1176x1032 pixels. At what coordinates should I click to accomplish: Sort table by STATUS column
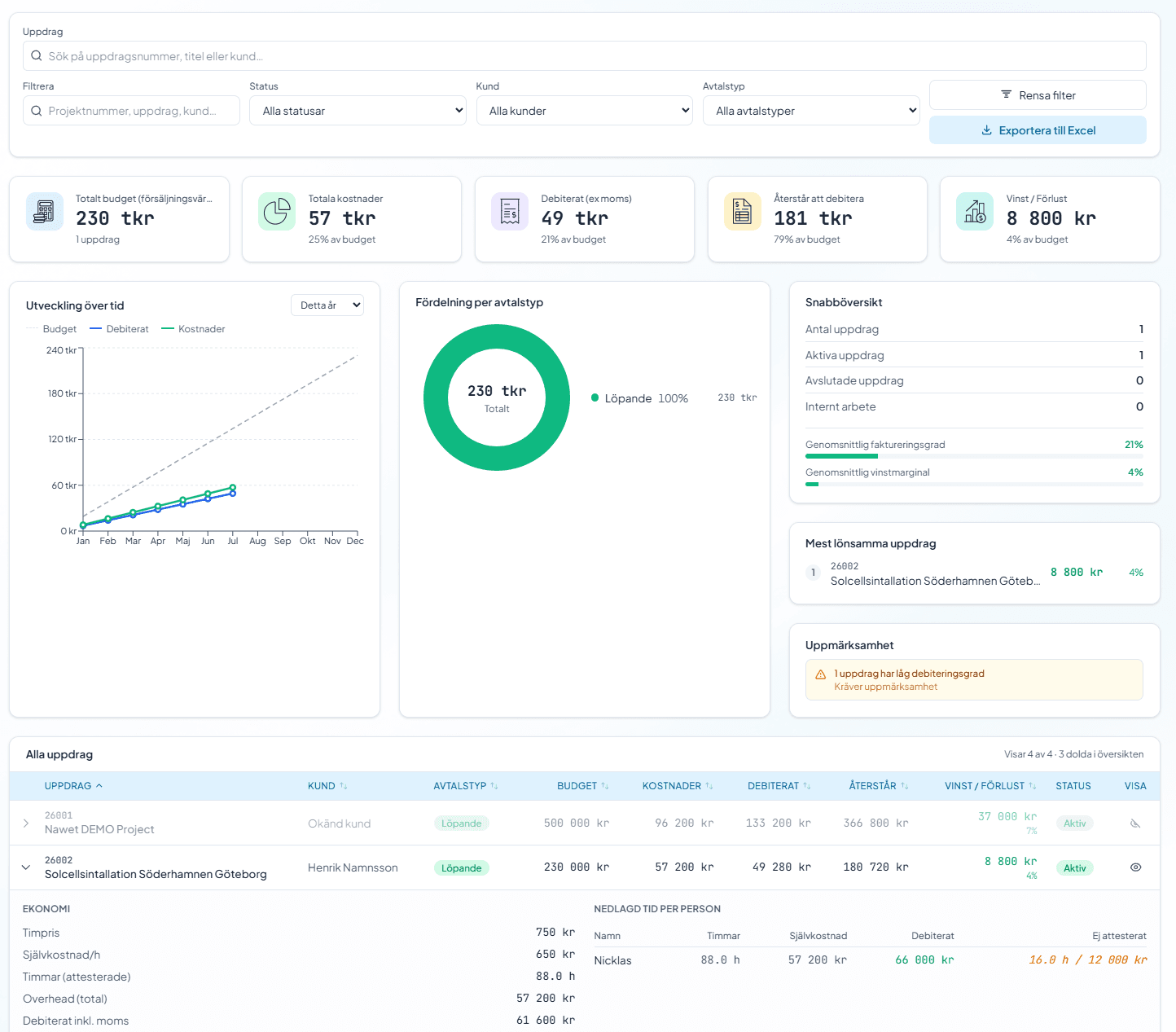(1073, 786)
